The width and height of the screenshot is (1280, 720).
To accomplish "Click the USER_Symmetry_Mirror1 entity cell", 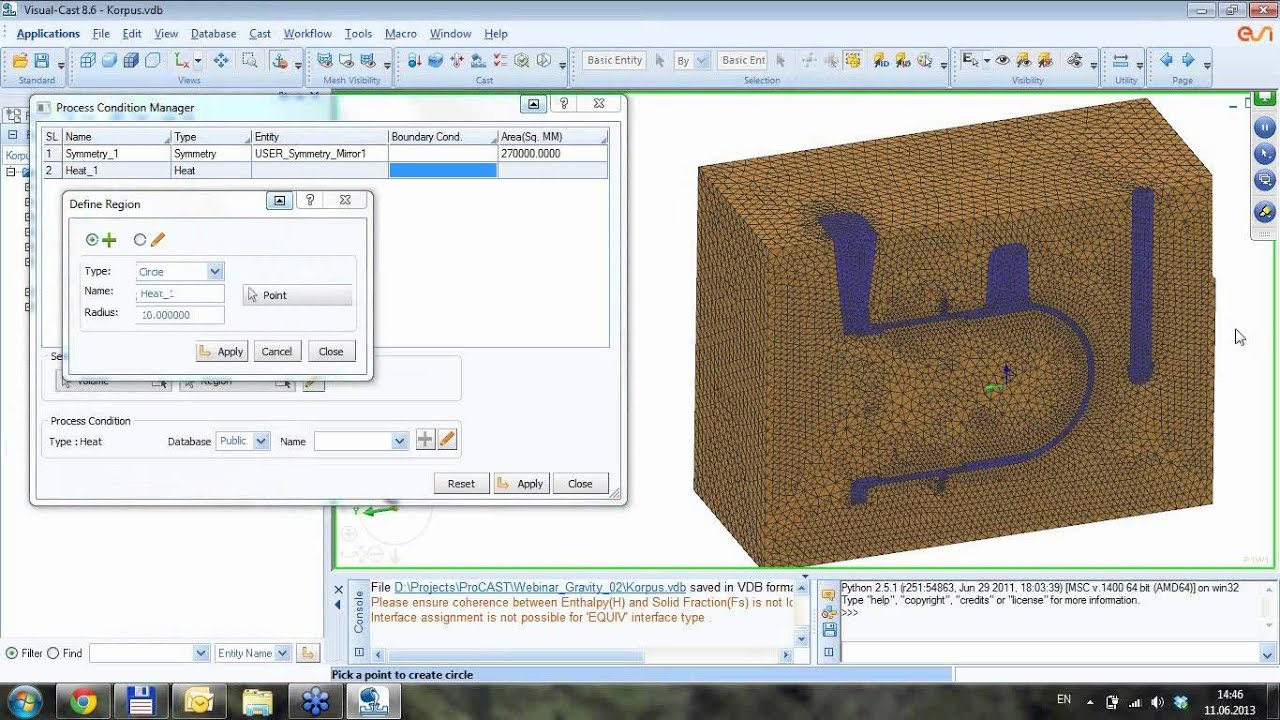I will click(x=319, y=154).
